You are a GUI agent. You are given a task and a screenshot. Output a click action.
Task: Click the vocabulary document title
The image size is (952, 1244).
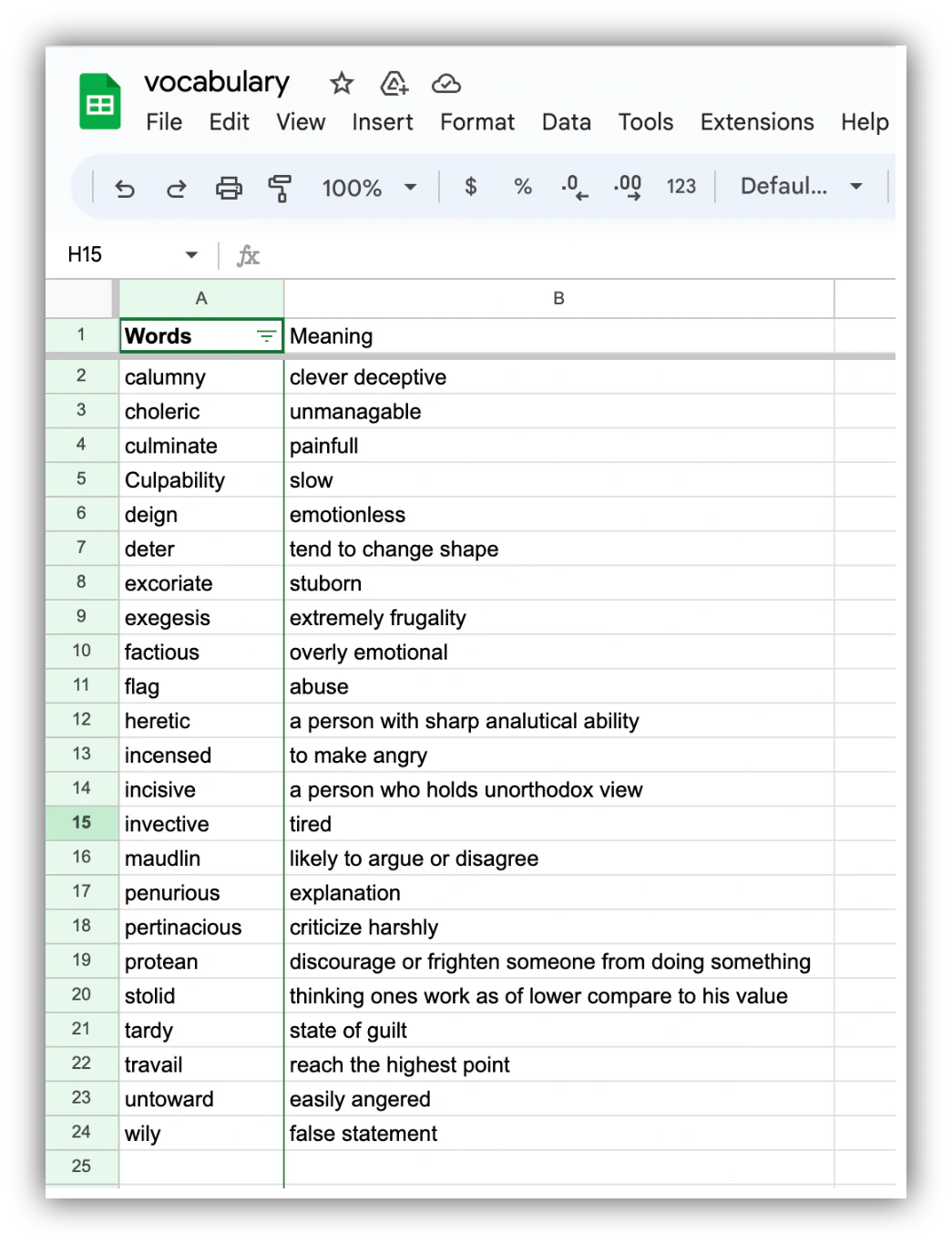(217, 82)
